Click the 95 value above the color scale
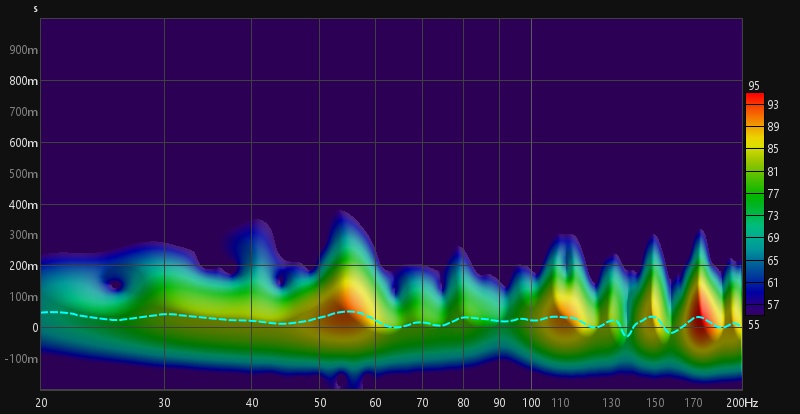The width and height of the screenshot is (800, 414). pyautogui.click(x=754, y=86)
